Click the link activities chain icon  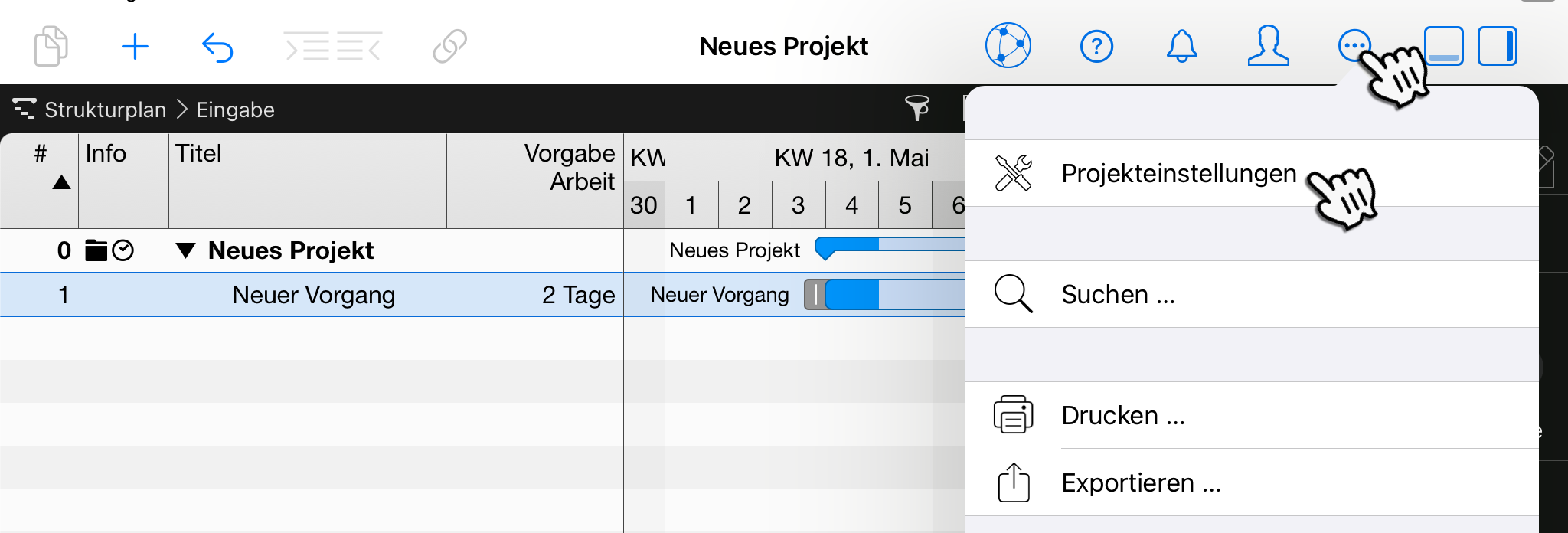coord(449,46)
